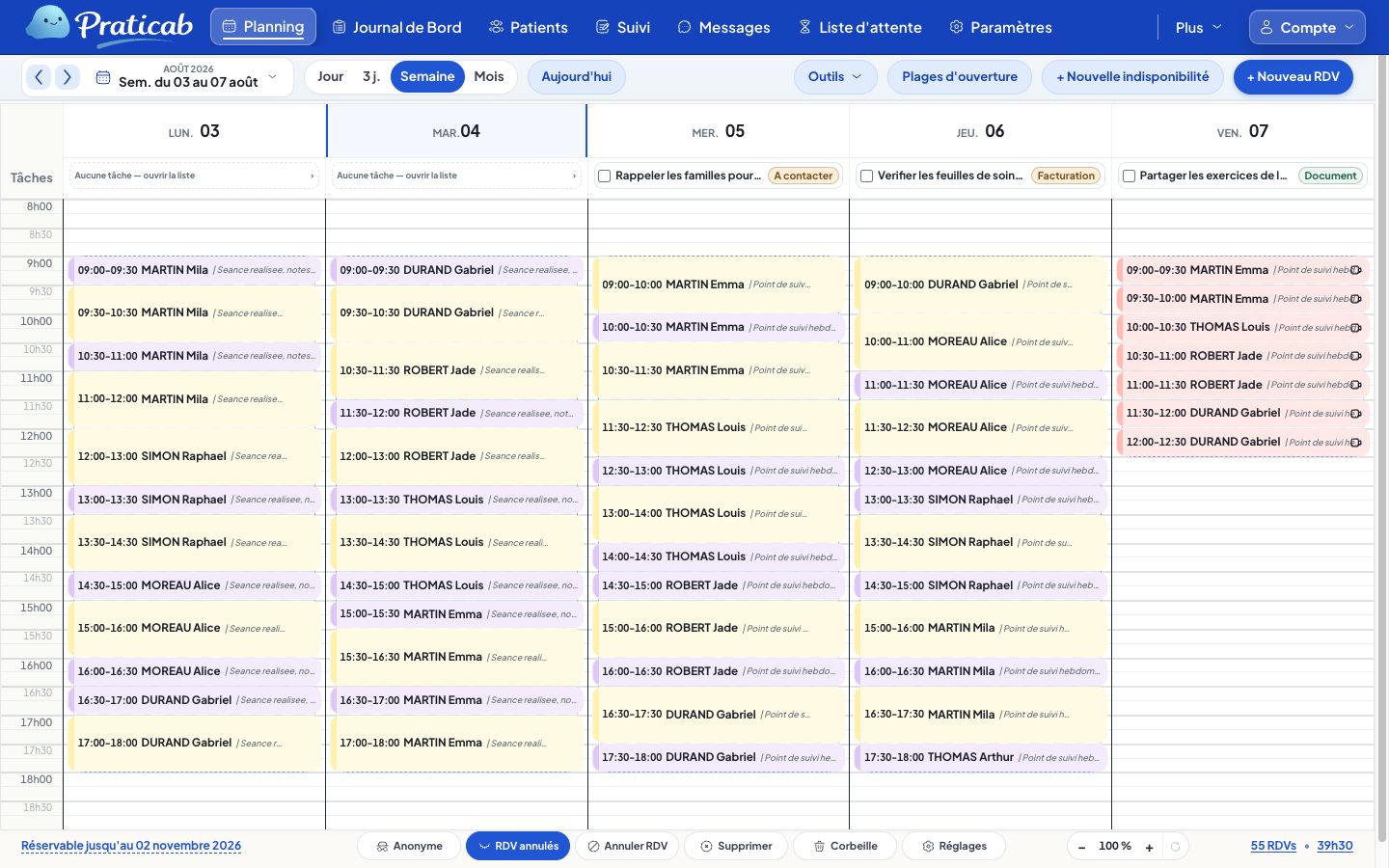Click the Facturation tag
This screenshot has width=1389, height=868.
[1066, 176]
